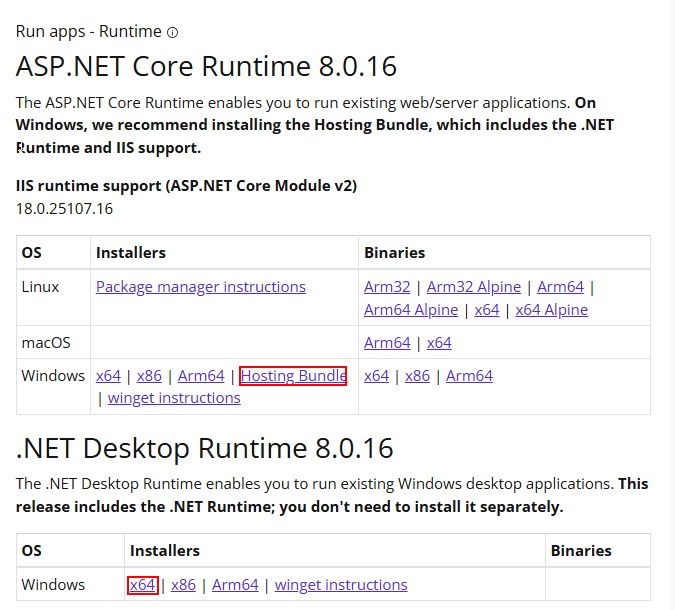Screen dimensions: 675x610
Task: Click Installers header in Desktop Runtime table
Action: click(x=165, y=551)
